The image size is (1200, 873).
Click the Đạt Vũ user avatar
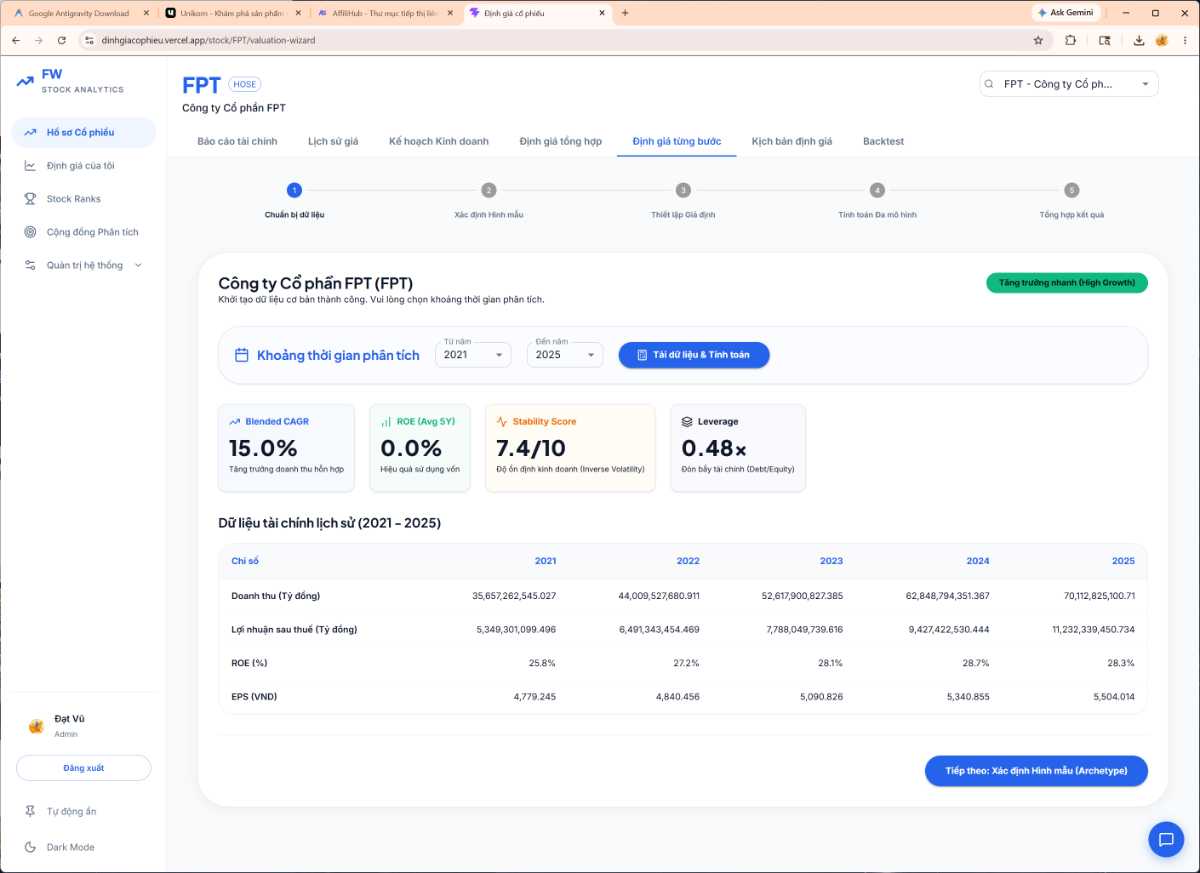tap(36, 726)
